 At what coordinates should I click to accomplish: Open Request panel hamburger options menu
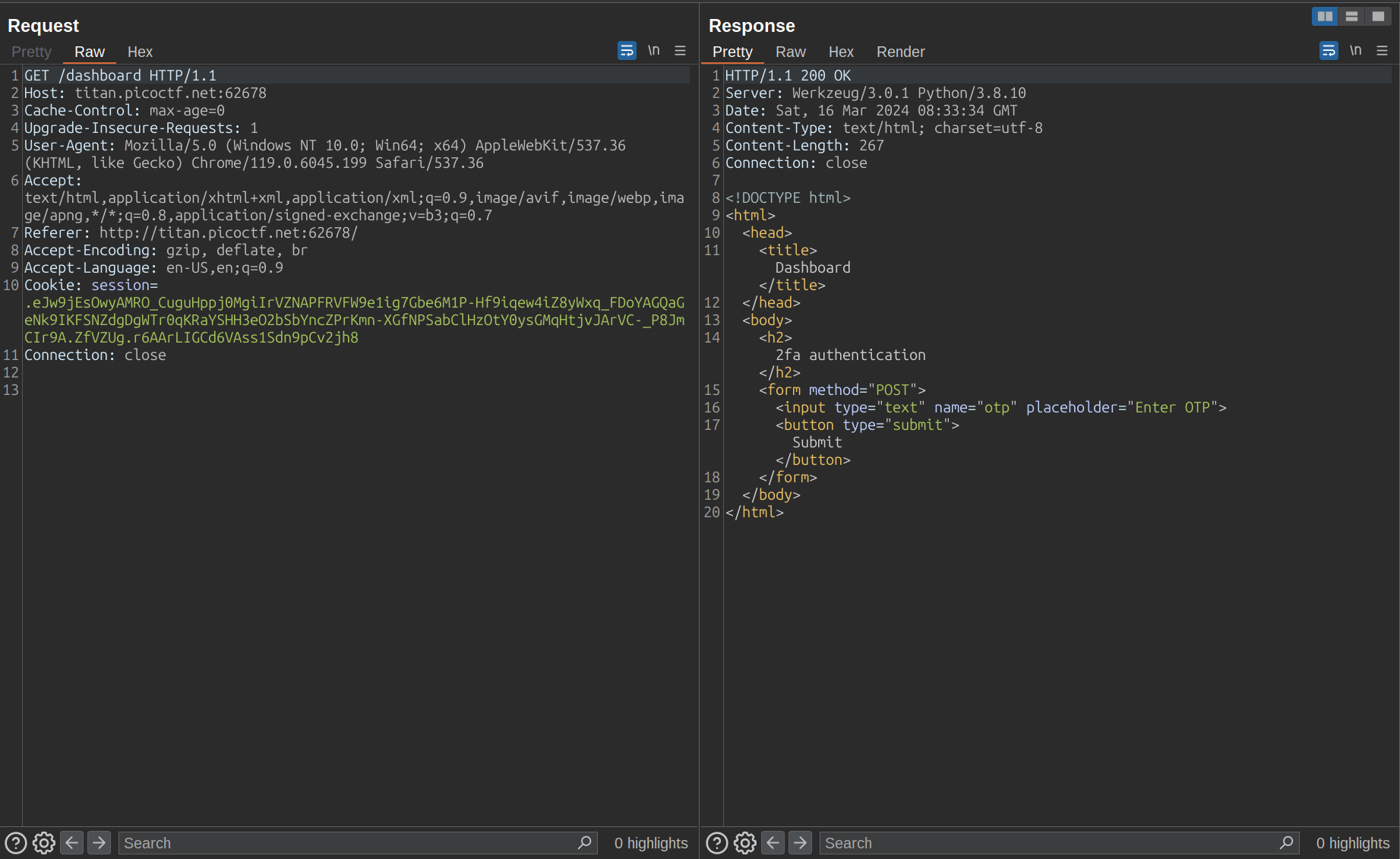click(681, 51)
